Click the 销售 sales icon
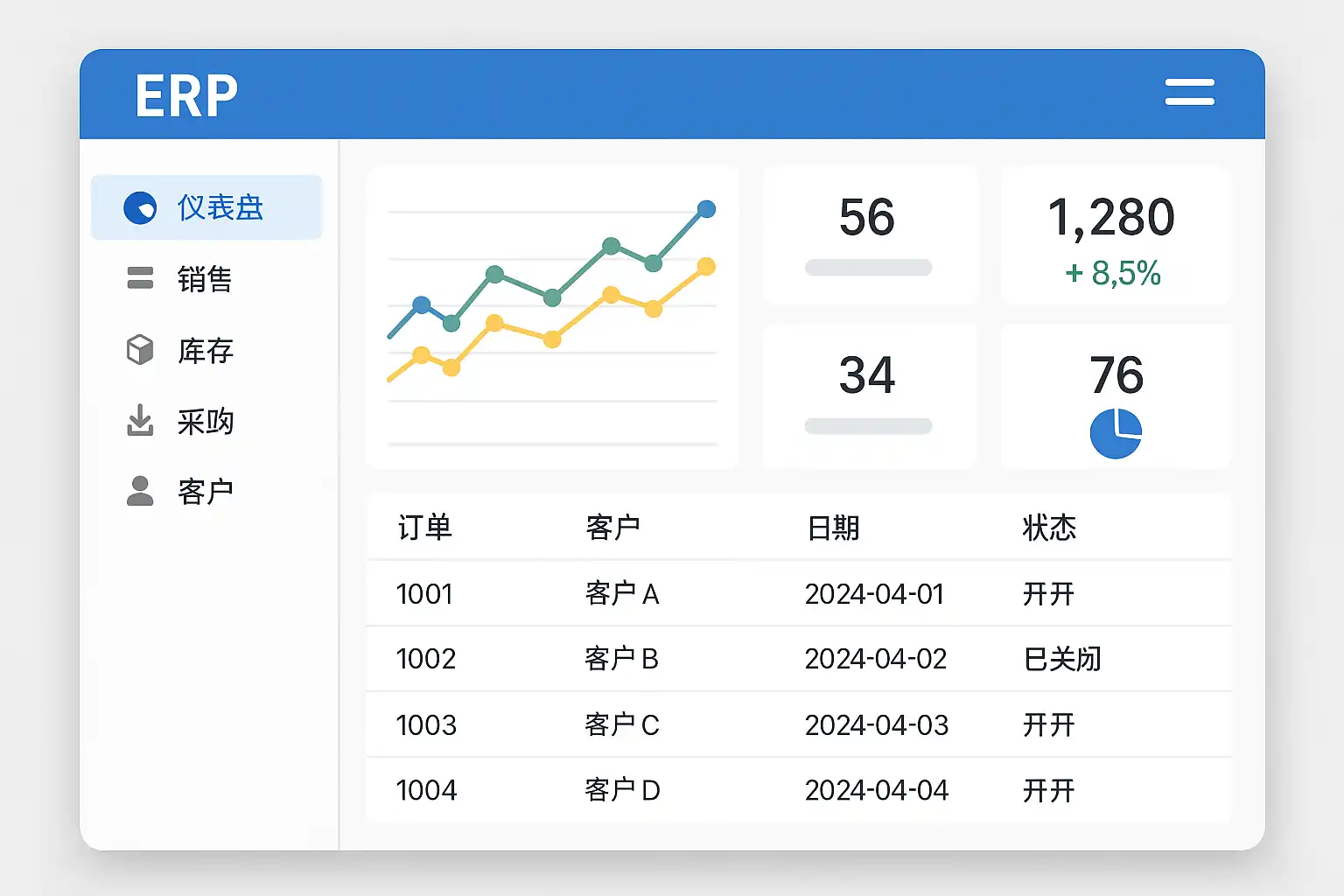1344x896 pixels. (140, 278)
